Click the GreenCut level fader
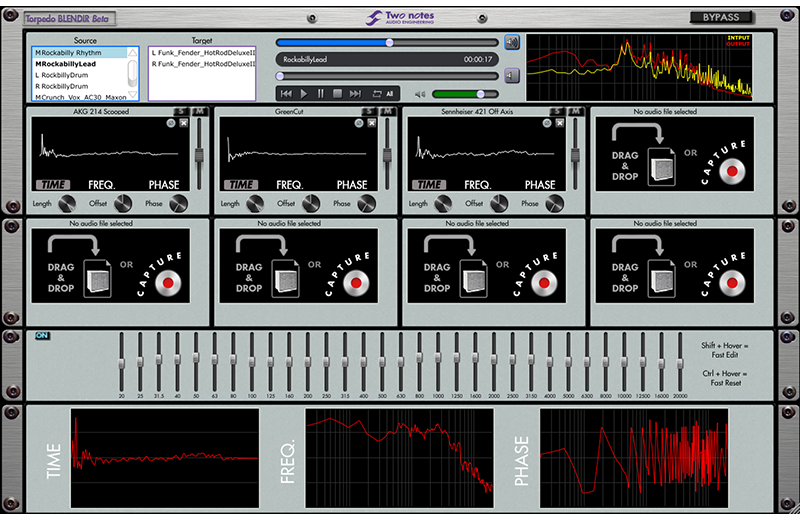Image resolution: width=800 pixels, height=520 pixels. (387, 155)
